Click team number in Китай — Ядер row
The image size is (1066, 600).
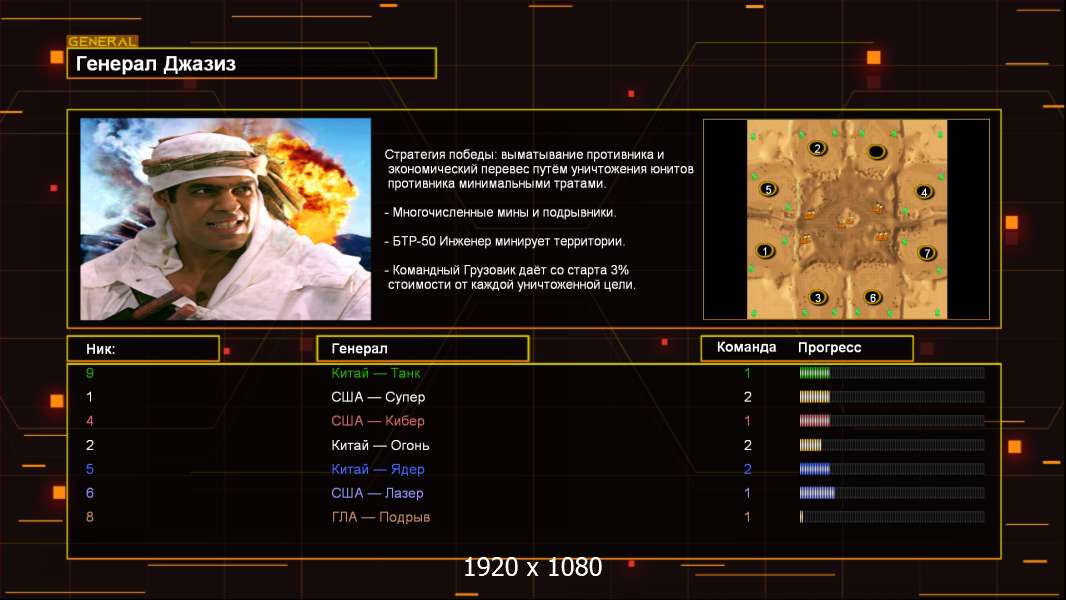click(x=747, y=469)
